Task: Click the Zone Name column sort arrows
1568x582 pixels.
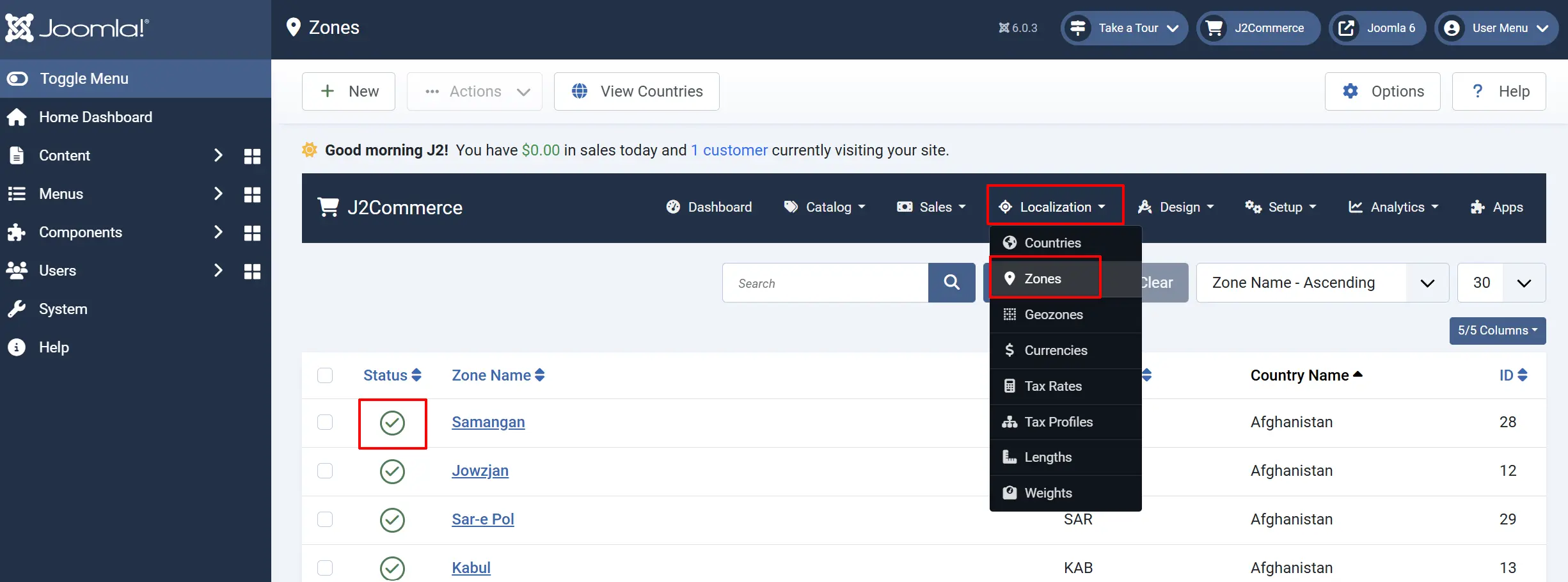Action: click(540, 375)
